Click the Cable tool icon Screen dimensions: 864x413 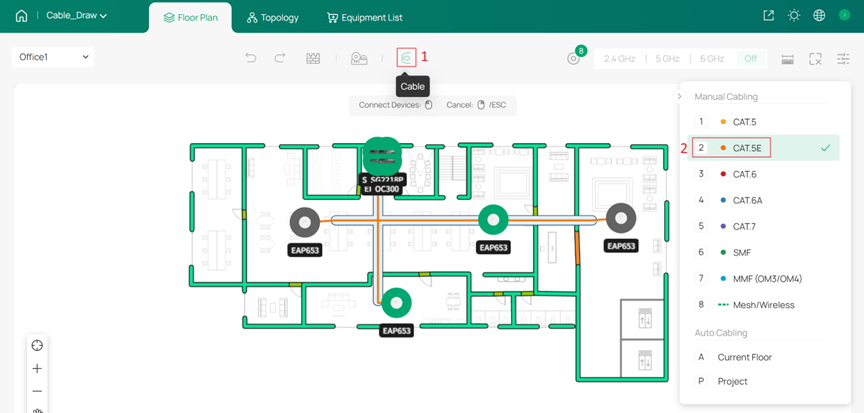[x=406, y=58]
